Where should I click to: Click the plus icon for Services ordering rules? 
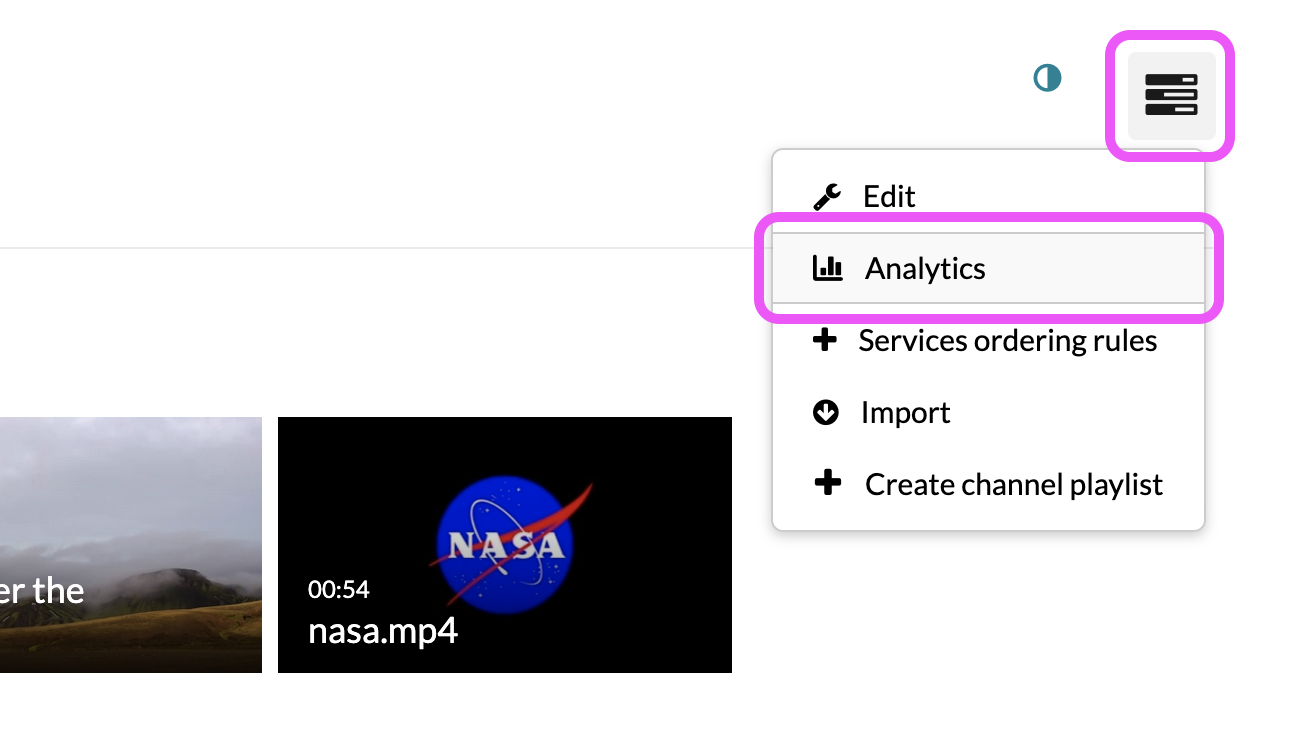[824, 341]
